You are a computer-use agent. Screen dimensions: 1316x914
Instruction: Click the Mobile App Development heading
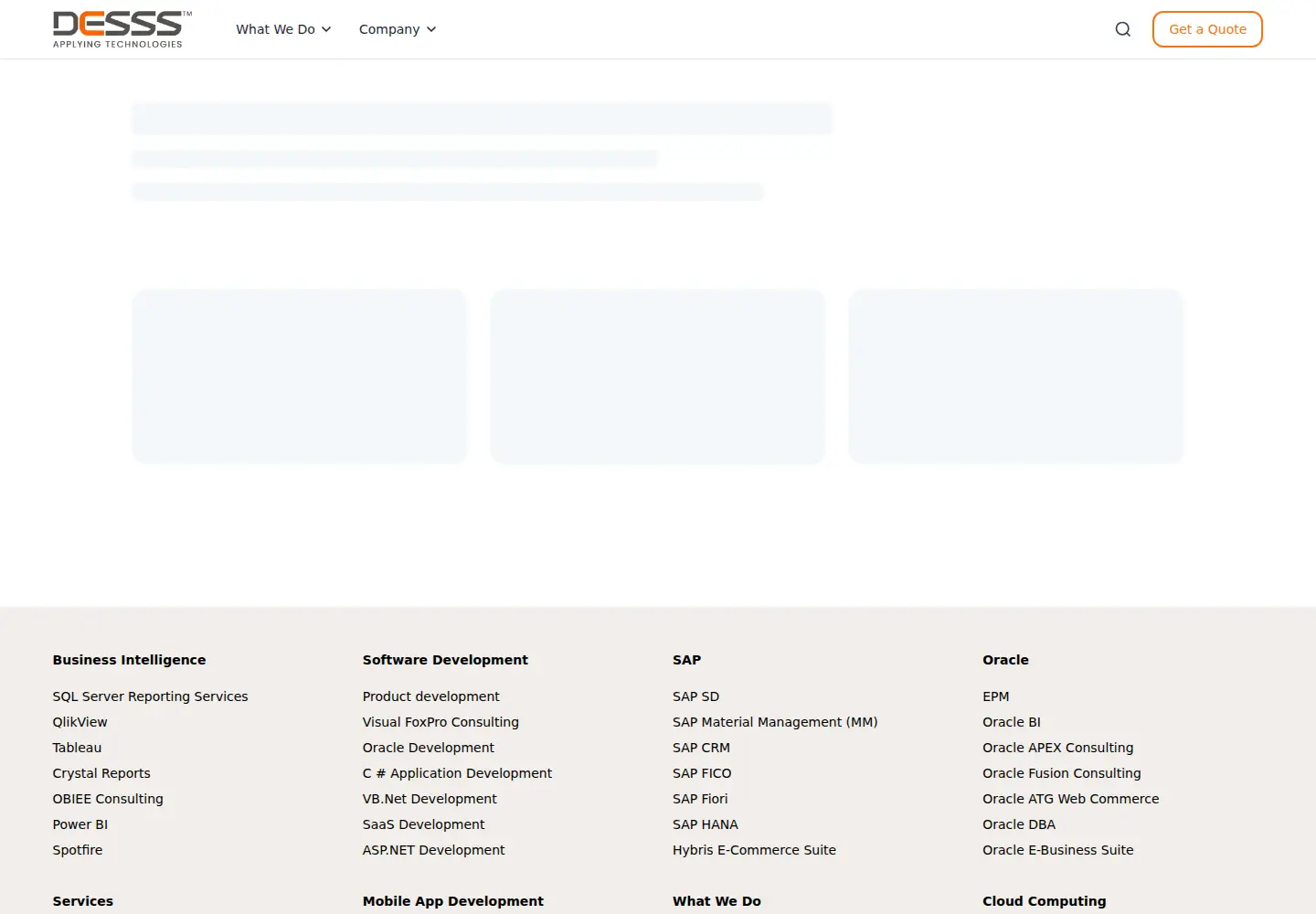[453, 901]
